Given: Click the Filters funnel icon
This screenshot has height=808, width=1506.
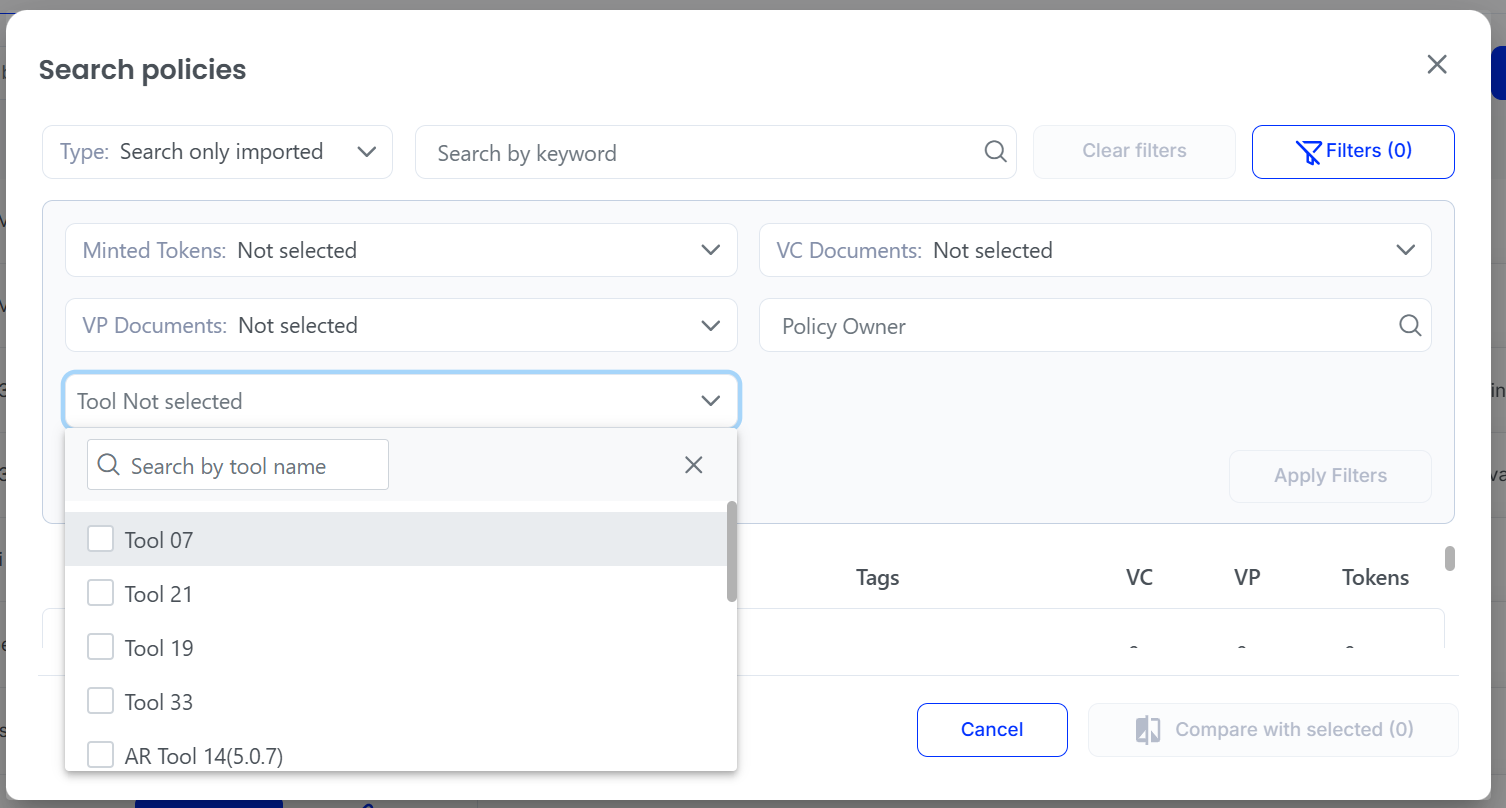Looking at the screenshot, I should click(x=1308, y=152).
